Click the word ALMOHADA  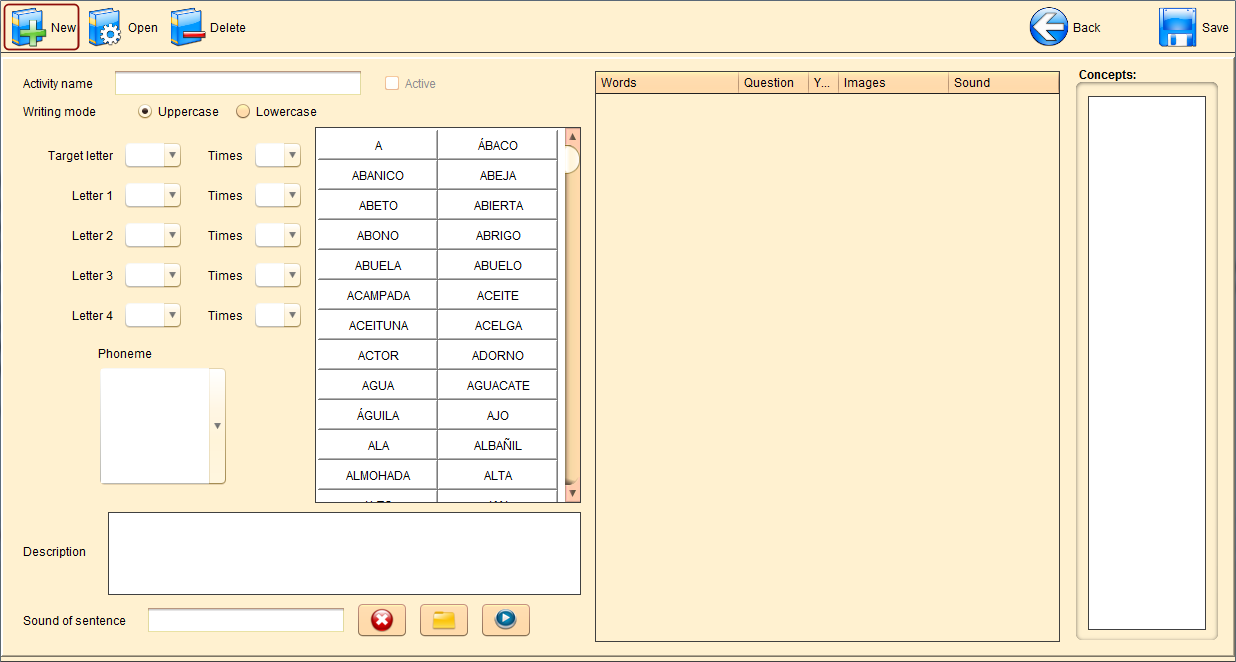click(x=378, y=475)
